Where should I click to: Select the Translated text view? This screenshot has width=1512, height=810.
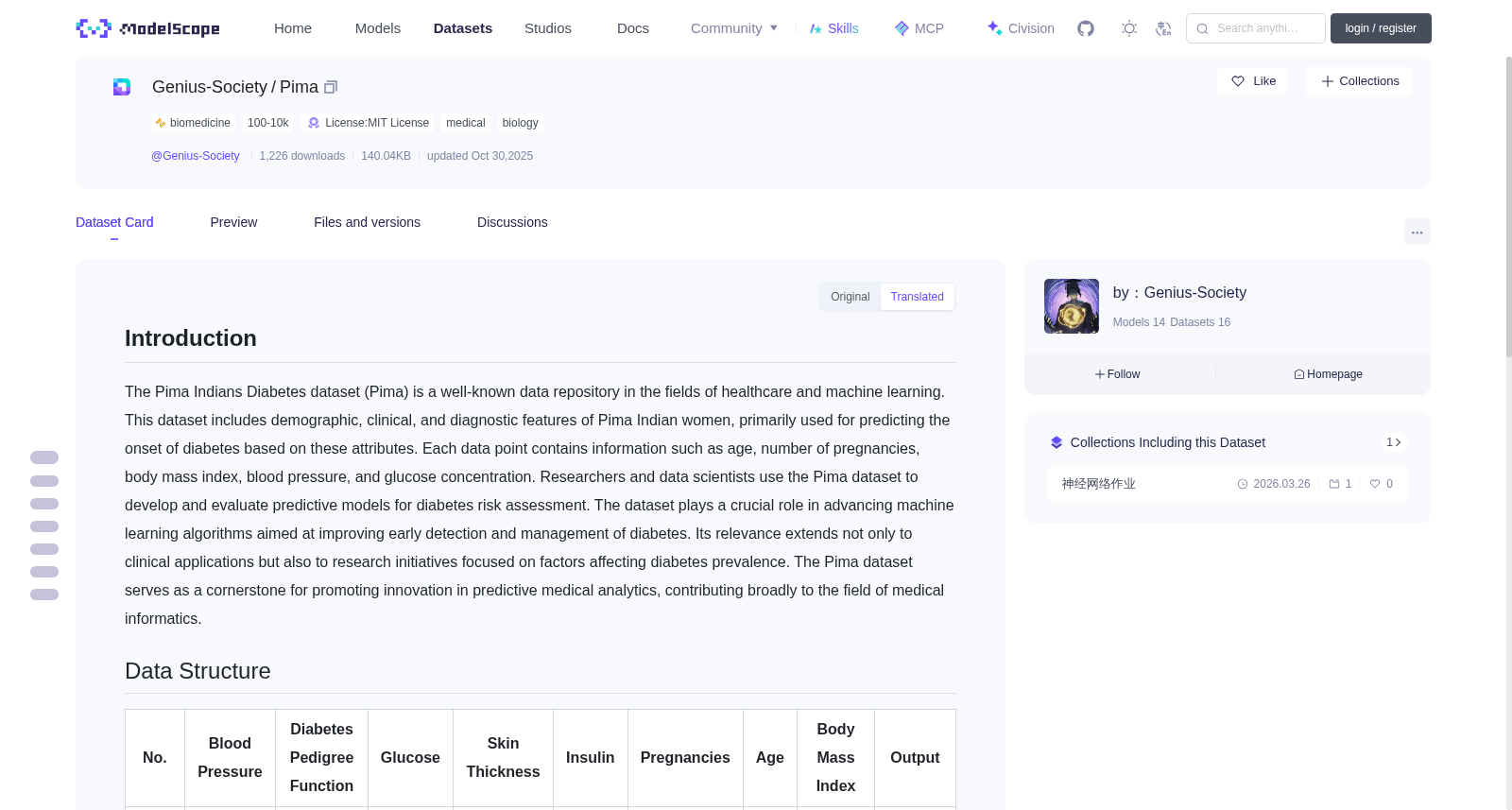pos(917,297)
